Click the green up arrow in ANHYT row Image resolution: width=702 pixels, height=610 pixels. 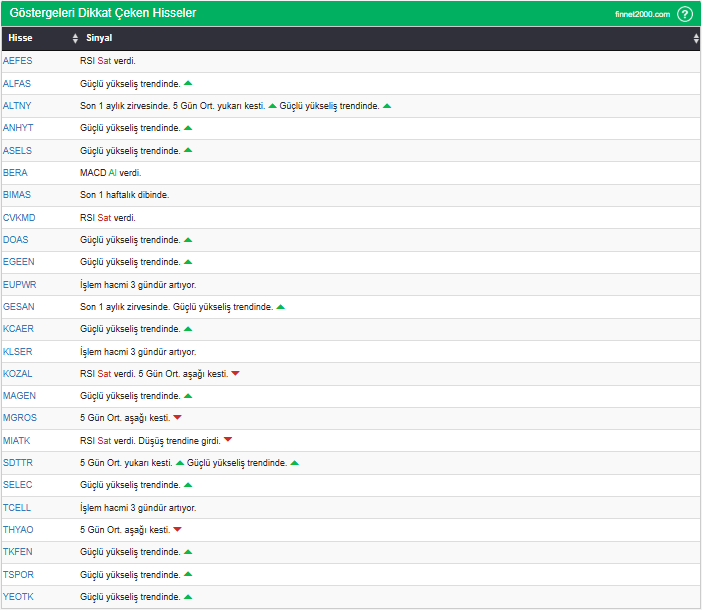(x=188, y=128)
